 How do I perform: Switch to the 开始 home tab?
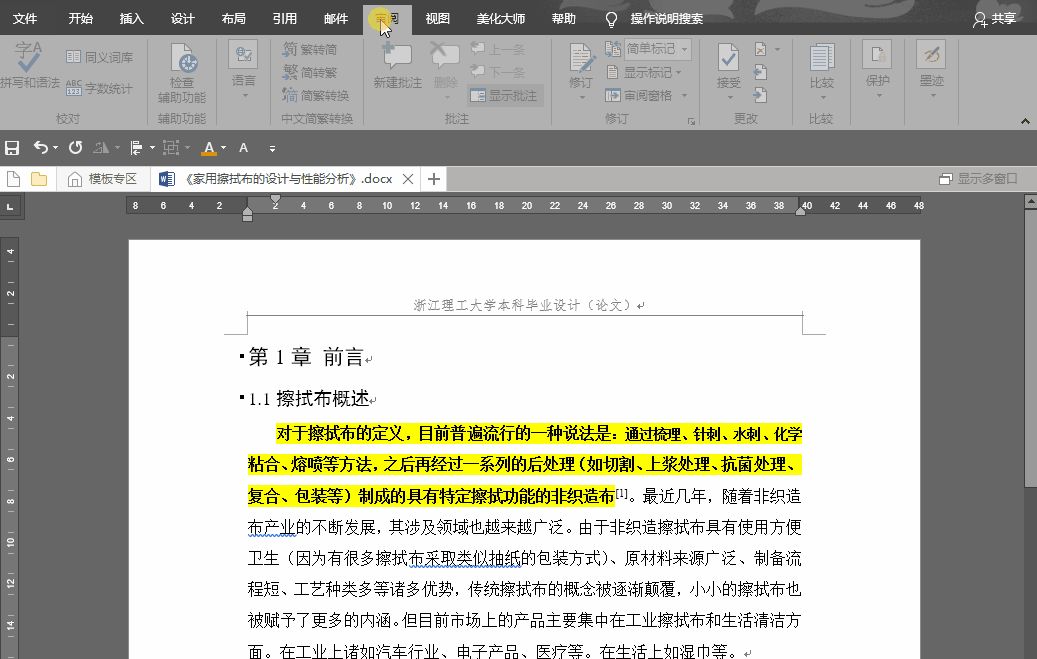[81, 19]
